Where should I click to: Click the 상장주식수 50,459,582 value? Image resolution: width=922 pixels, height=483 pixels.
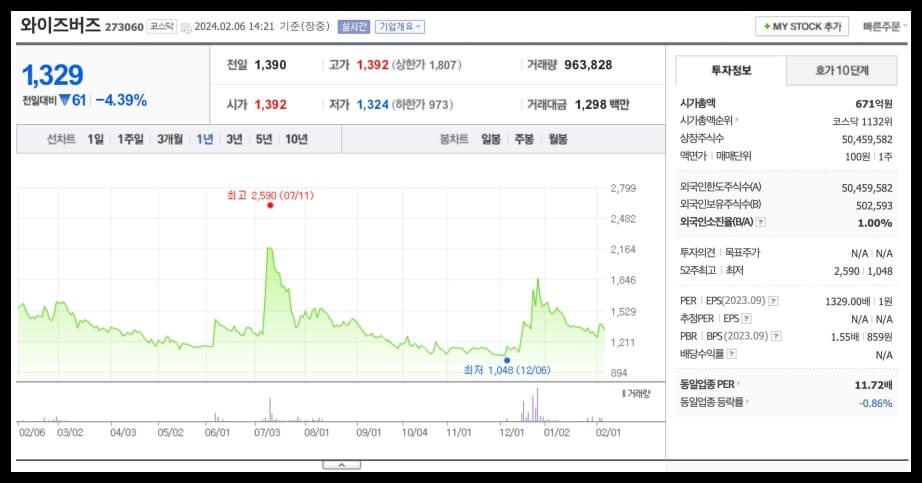[867, 139]
